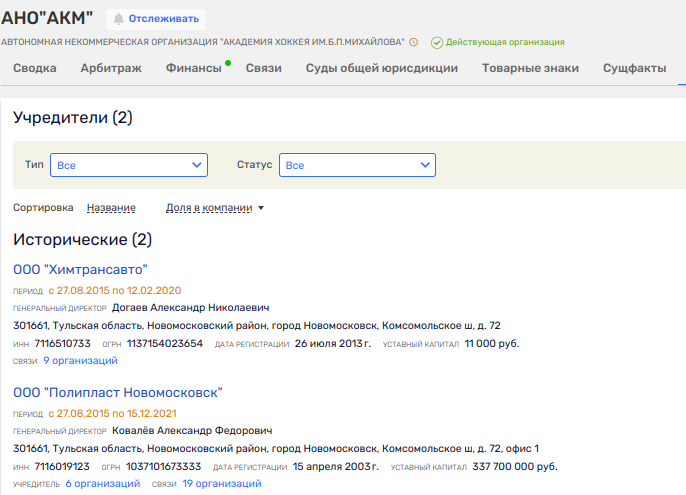Click director name Ковалёв Александр Федорович
Screen dimensions: 686x495
(192, 431)
